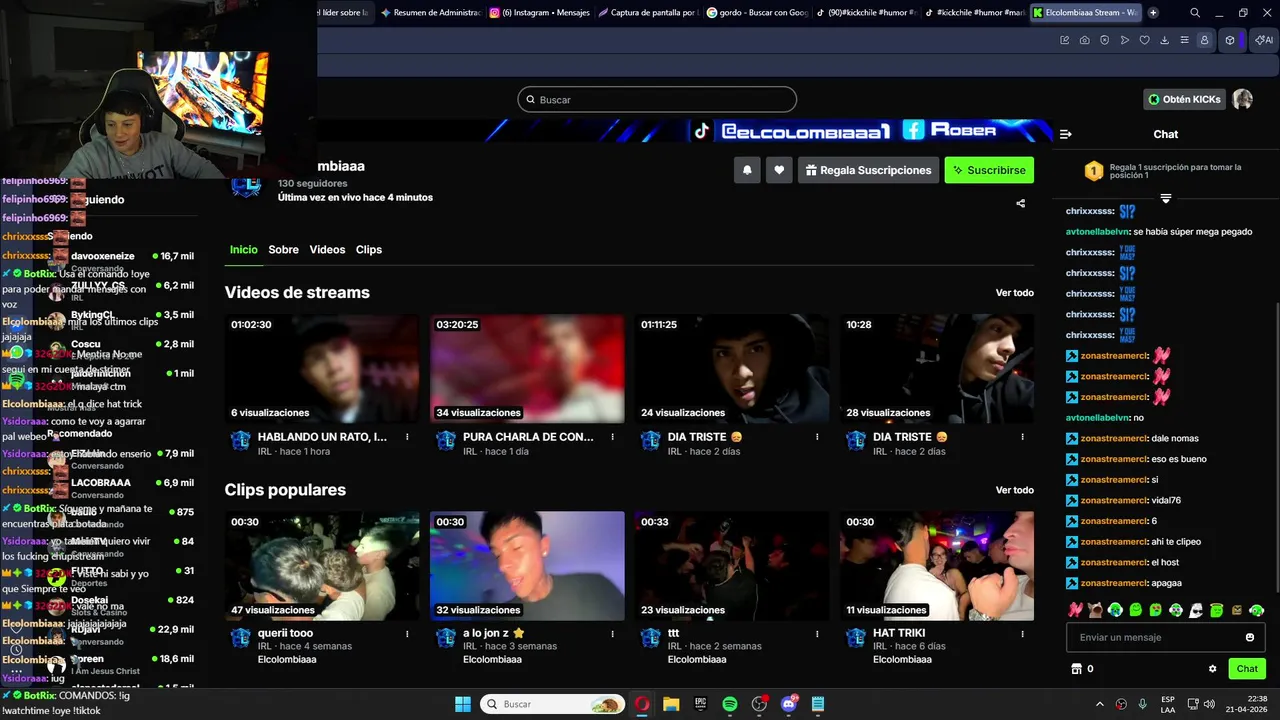Click Ver todo for Clips populares
The height and width of the screenshot is (720, 1280).
[x=1015, y=490]
